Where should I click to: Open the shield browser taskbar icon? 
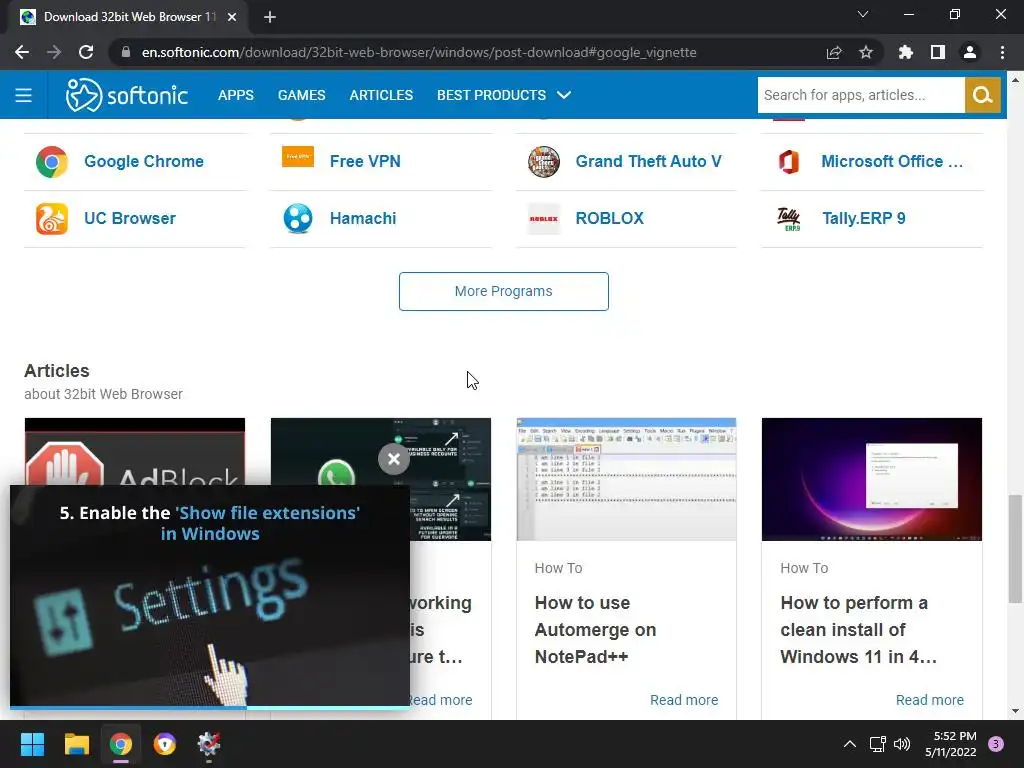point(165,744)
